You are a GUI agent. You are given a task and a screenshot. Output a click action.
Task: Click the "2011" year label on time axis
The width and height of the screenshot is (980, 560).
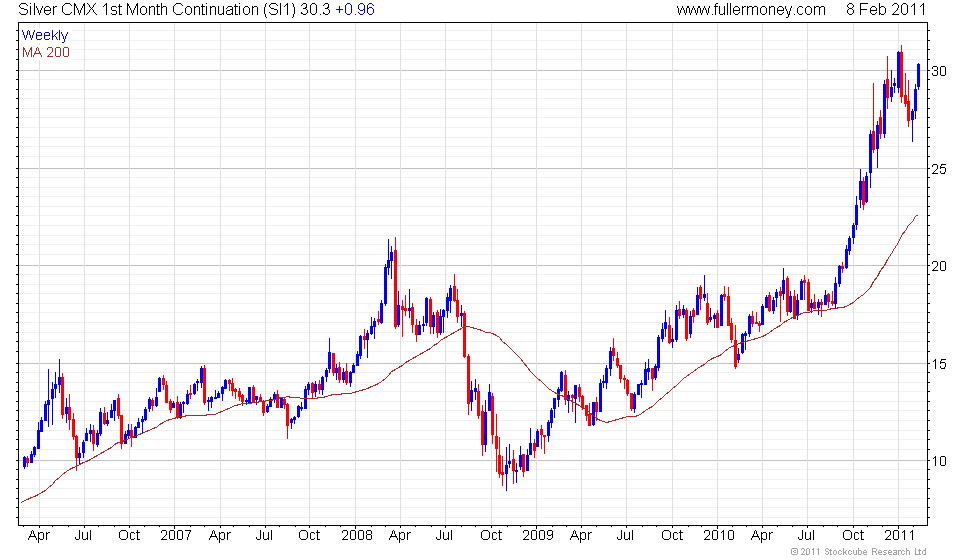[899, 535]
